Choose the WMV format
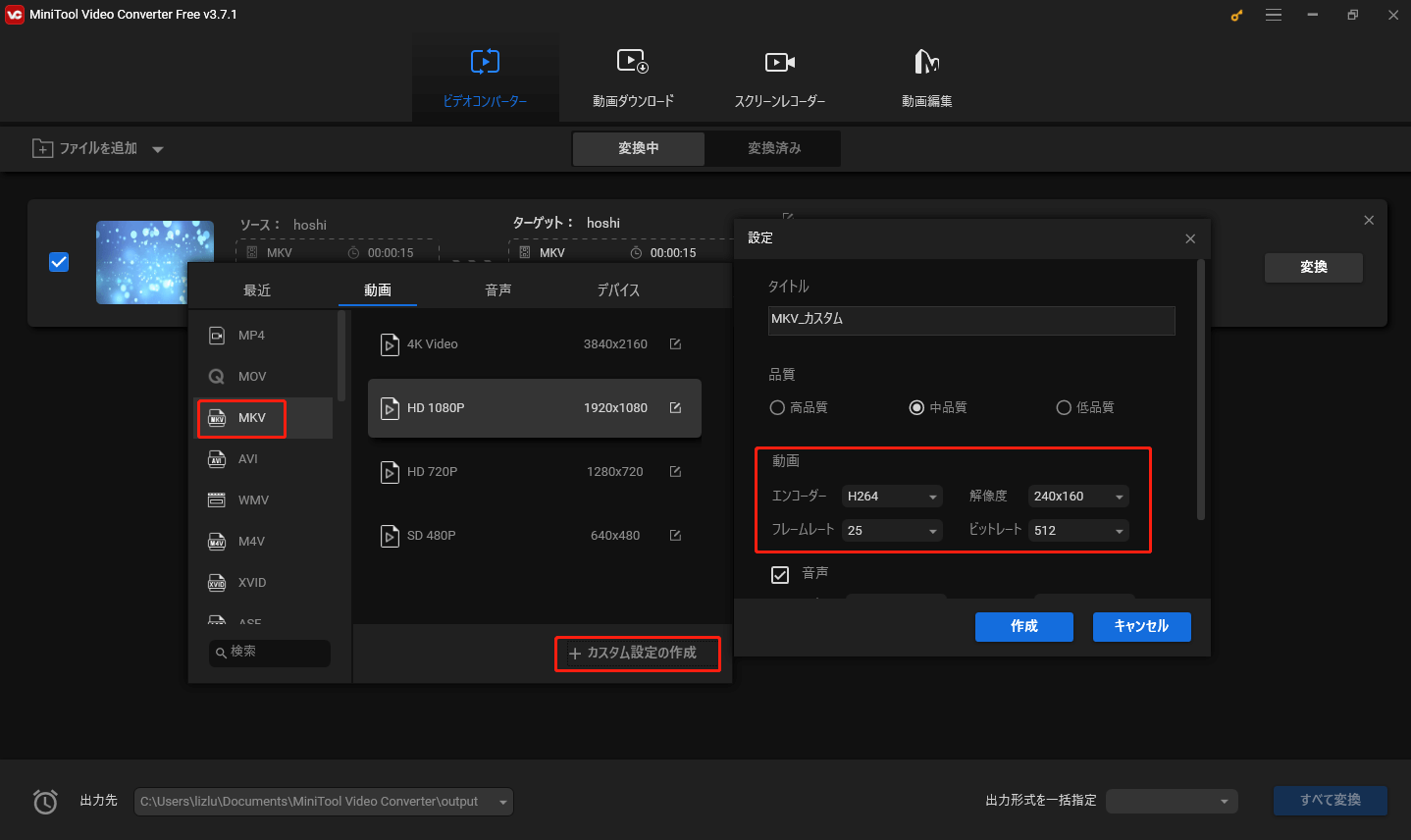1411x840 pixels. coord(265,500)
